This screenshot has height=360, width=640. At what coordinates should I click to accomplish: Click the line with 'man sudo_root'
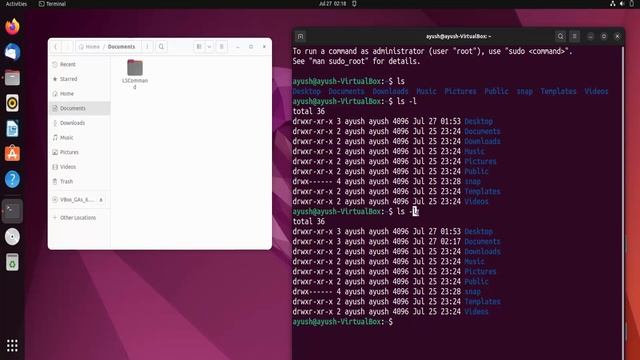point(356,61)
